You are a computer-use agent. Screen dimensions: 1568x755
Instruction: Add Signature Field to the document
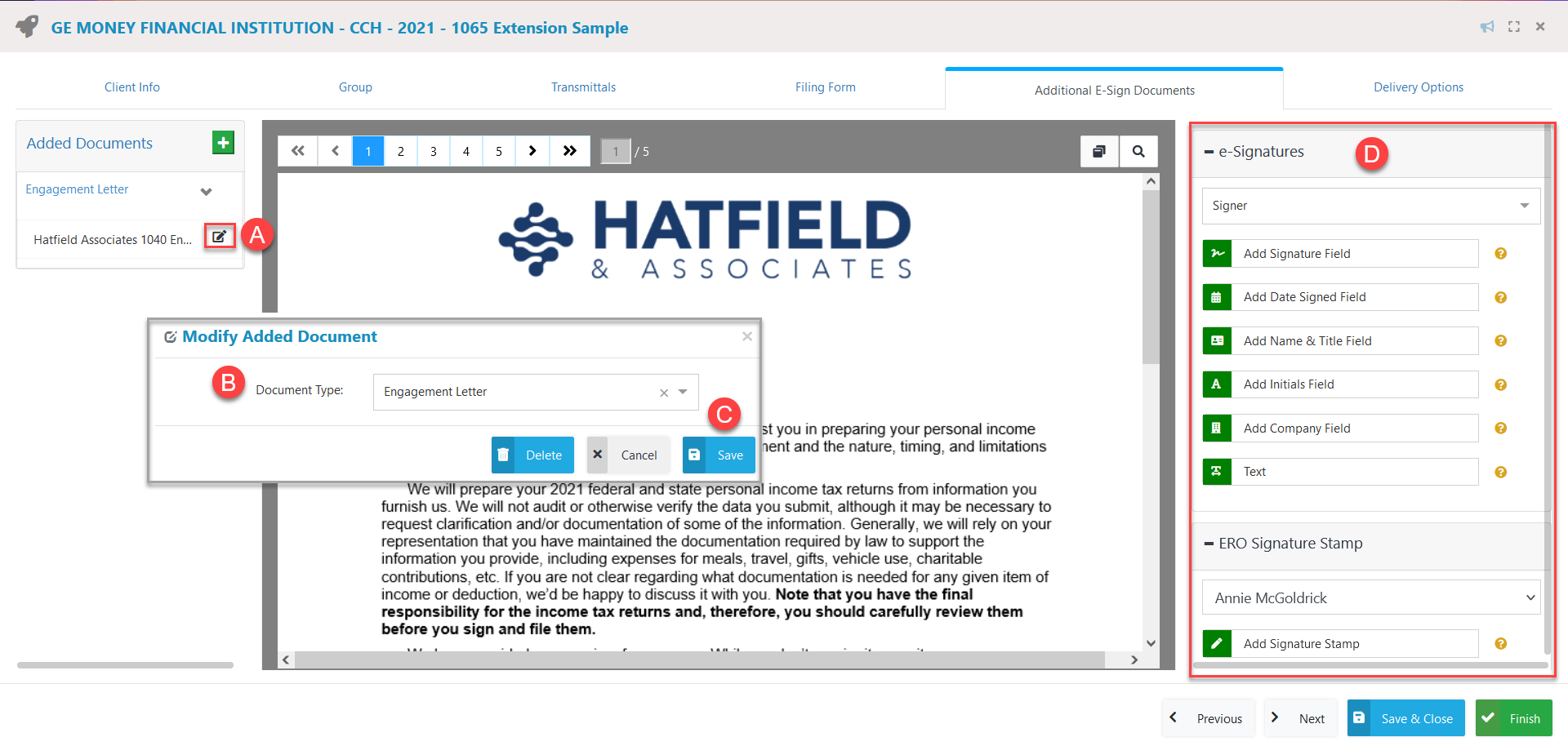click(x=1340, y=254)
